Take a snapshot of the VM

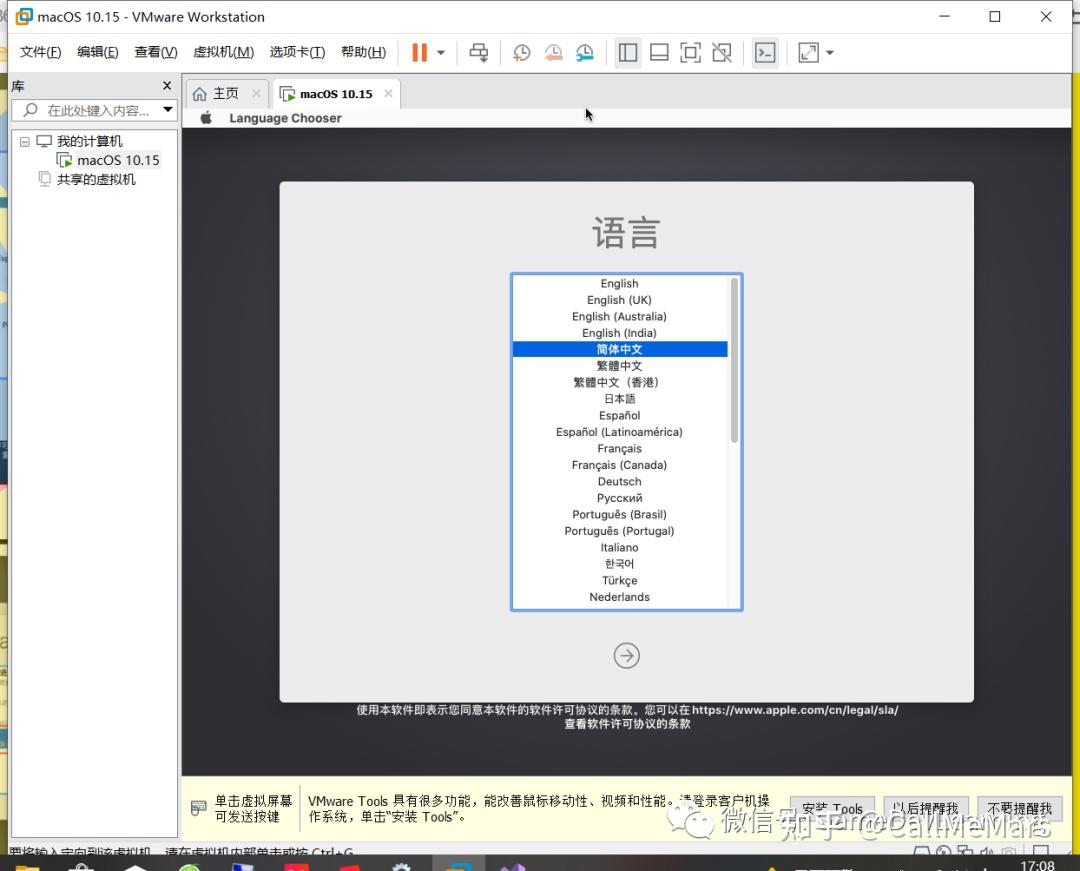tap(521, 52)
